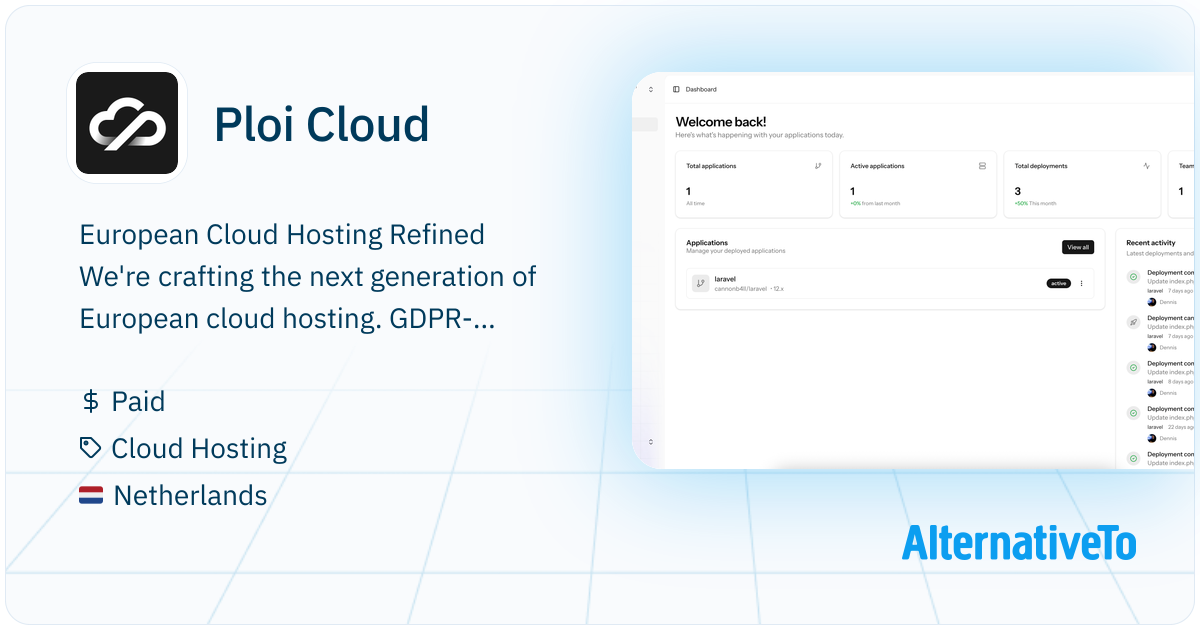Click the git branch icon beside laravel
Image resolution: width=1200 pixels, height=630 pixels.
(x=701, y=283)
